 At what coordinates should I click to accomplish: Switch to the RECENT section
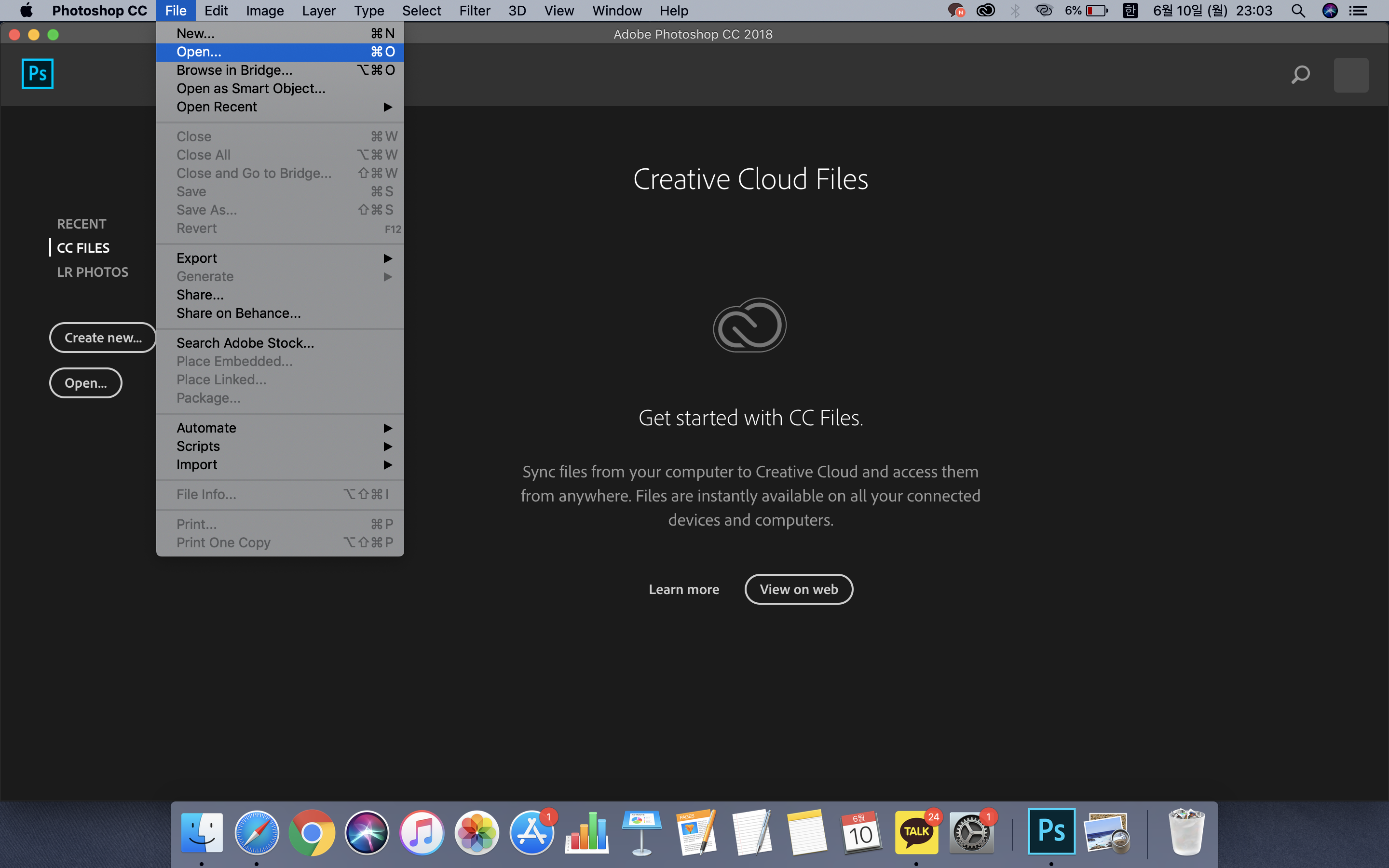click(x=82, y=224)
